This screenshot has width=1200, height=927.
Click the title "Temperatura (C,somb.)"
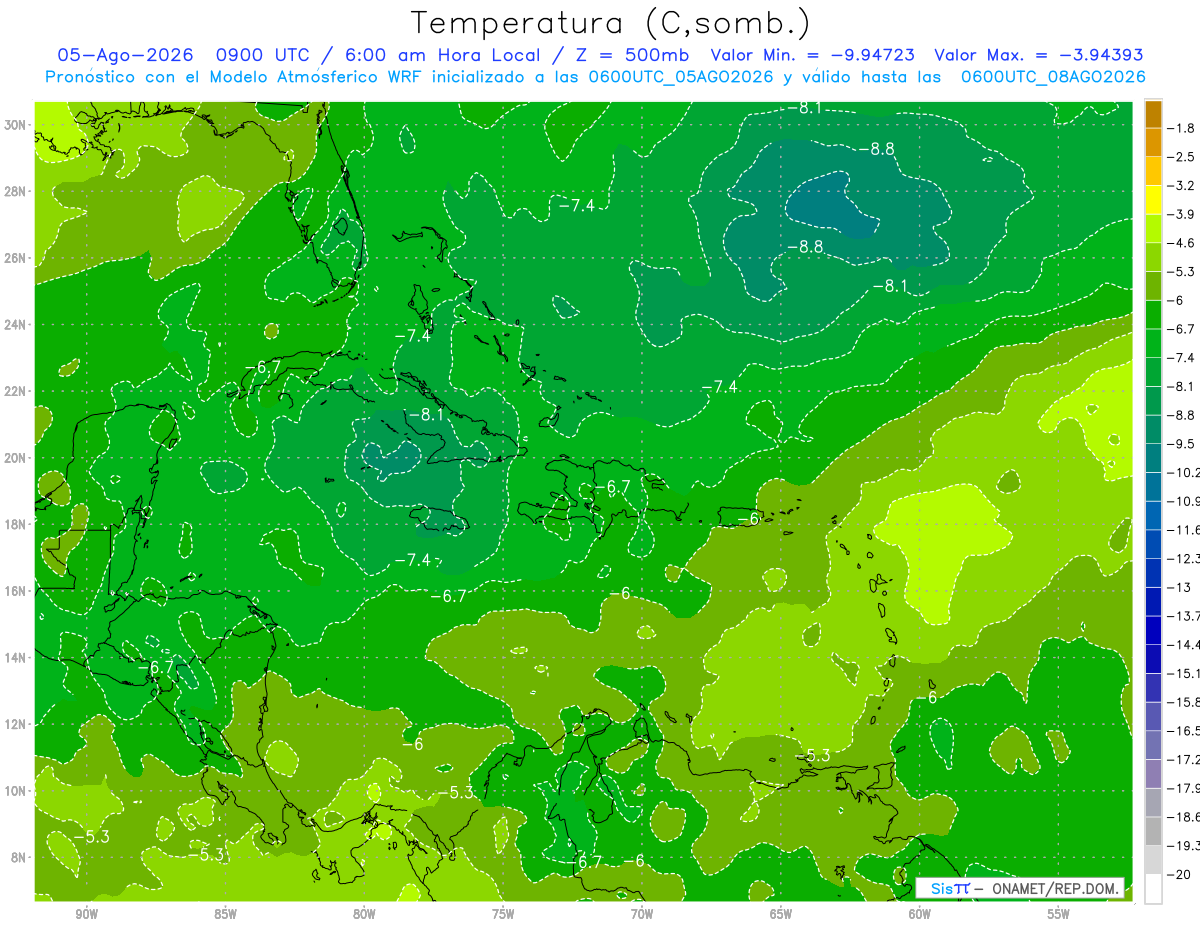[611, 23]
